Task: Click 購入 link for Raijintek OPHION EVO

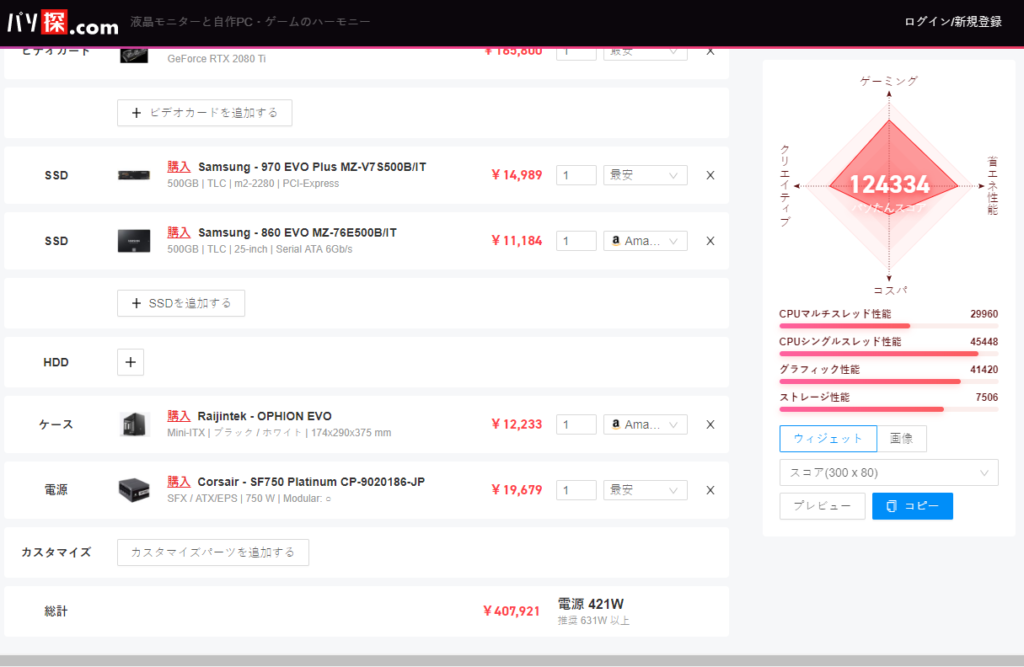Action: pyautogui.click(x=179, y=416)
